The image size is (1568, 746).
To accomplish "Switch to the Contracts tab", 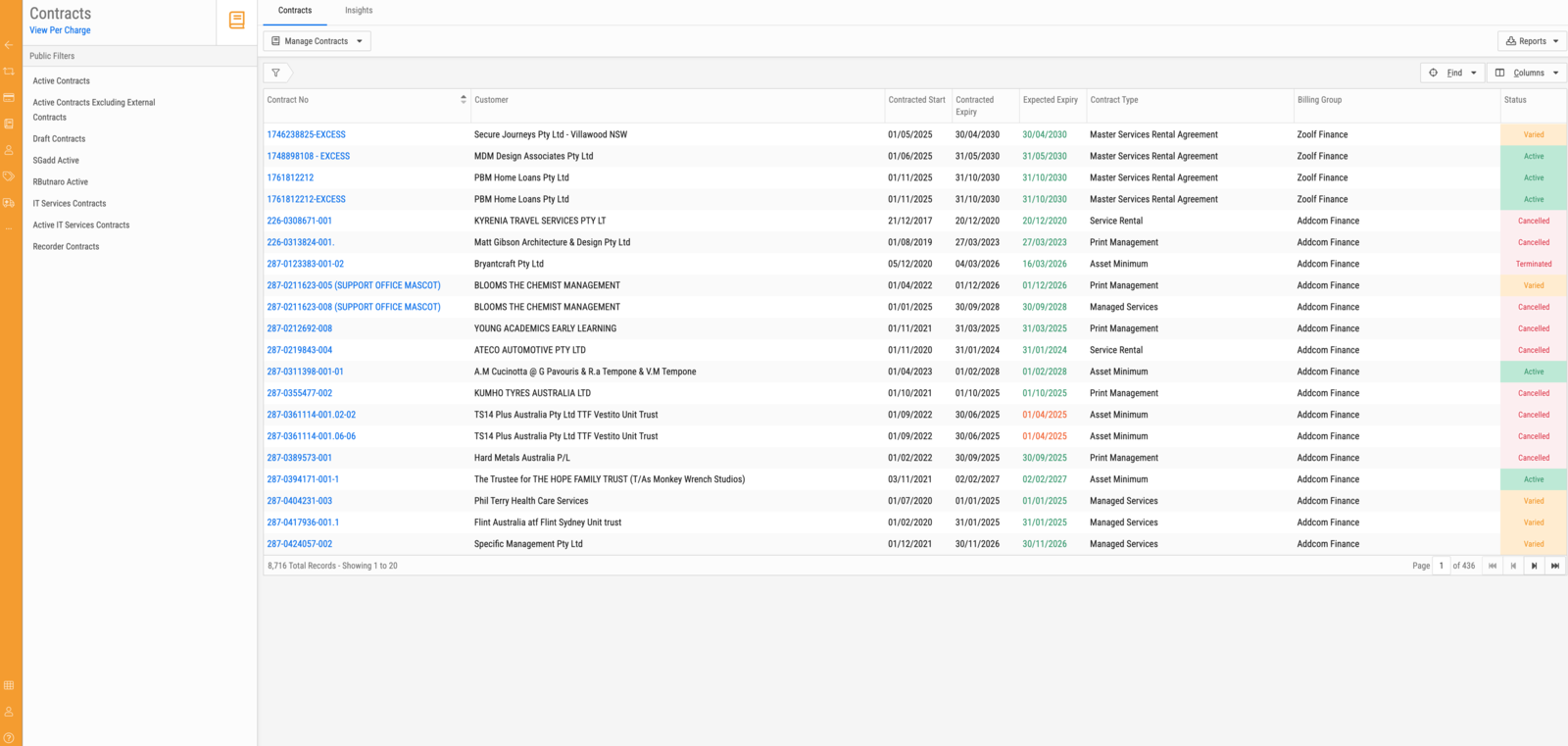I will point(295,11).
